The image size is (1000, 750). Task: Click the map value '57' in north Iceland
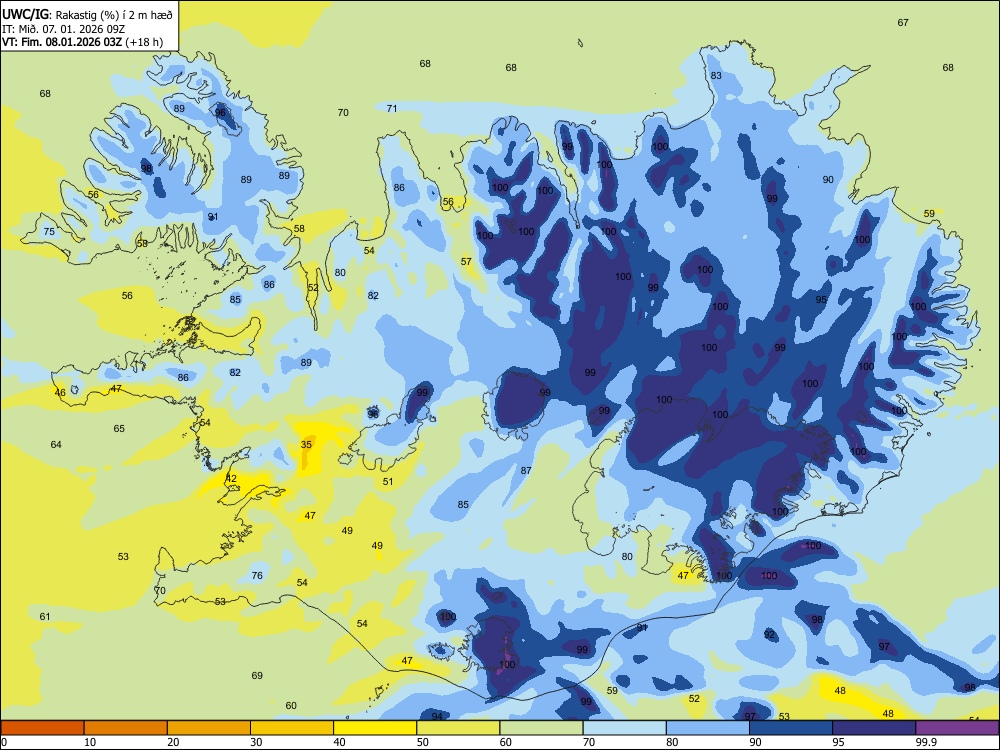(x=466, y=261)
